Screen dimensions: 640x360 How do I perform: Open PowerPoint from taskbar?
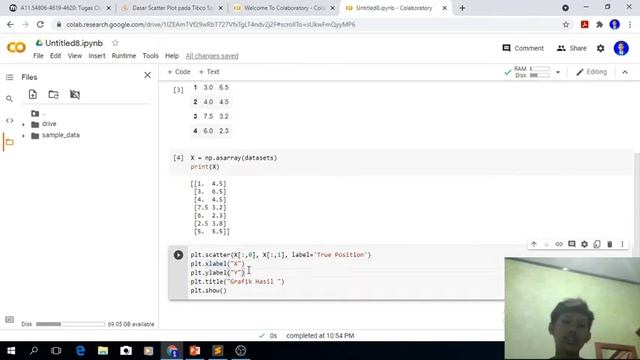point(195,351)
